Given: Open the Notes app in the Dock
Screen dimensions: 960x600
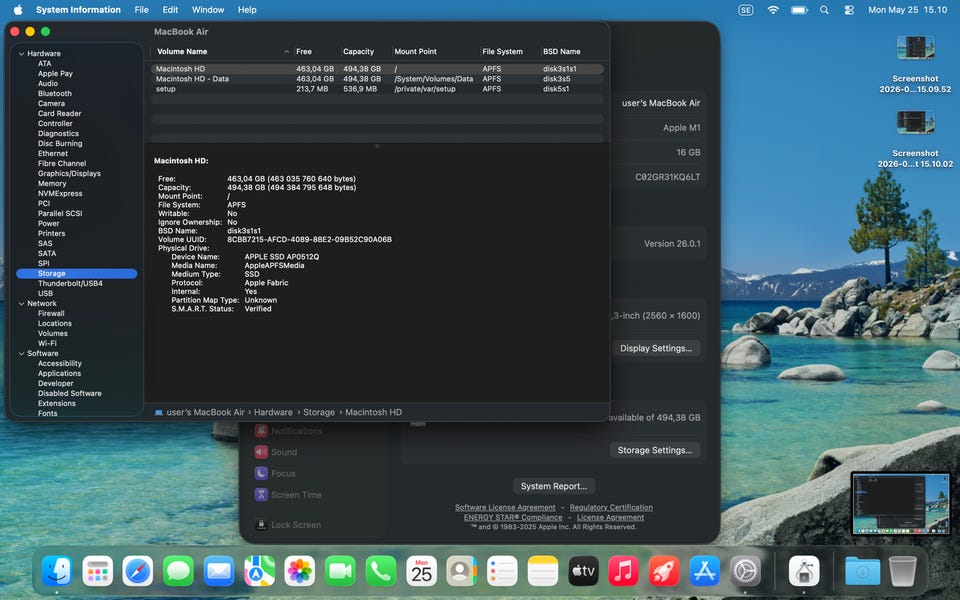Looking at the screenshot, I should [542, 571].
